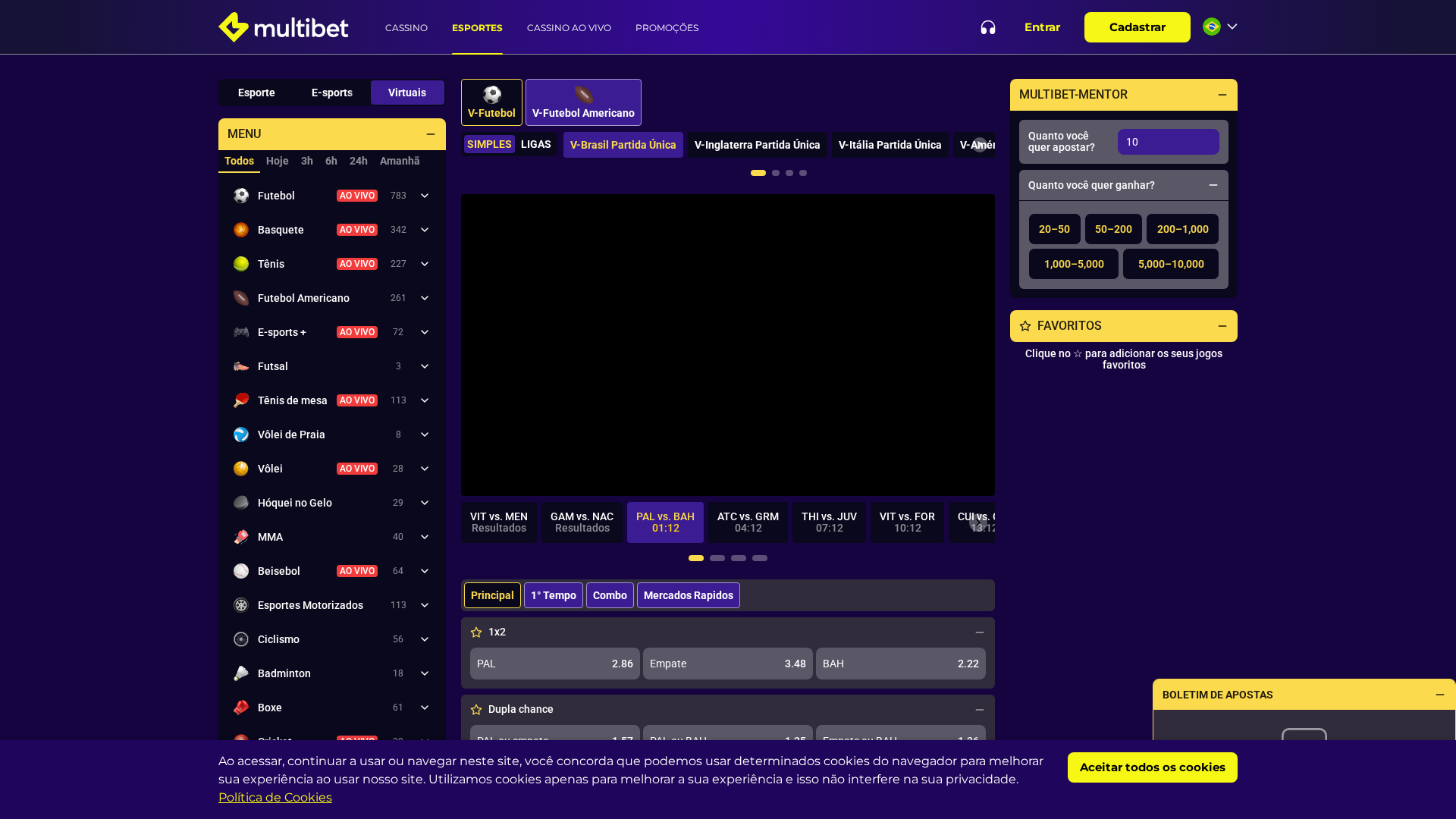Viewport: 1456px width, 819px height.
Task: Click the Esportes Motorizados wheel icon
Action: coord(241,605)
